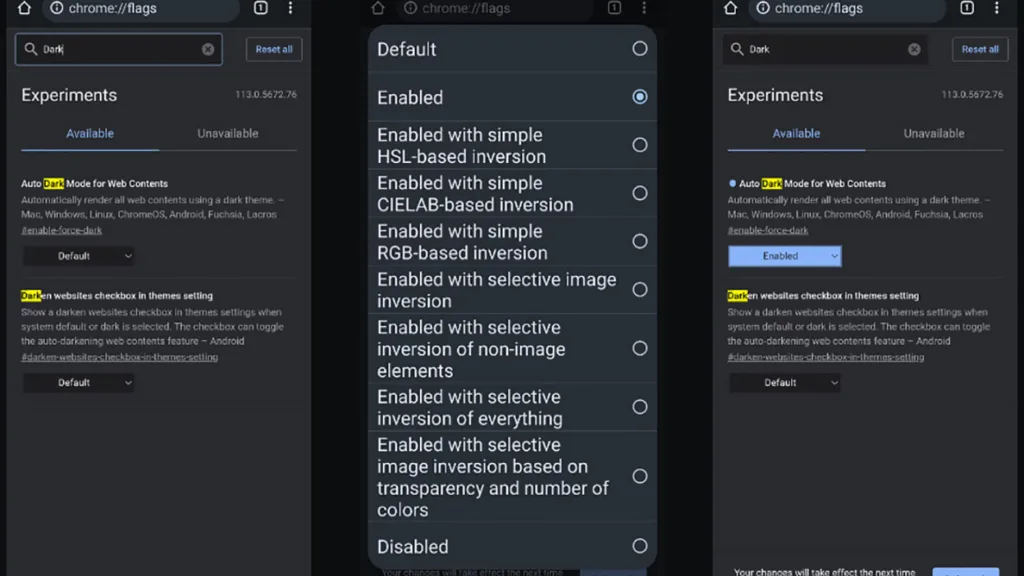This screenshot has height=576, width=1024.
Task: Focus the flags search field in the right screen
Action: 825,49
